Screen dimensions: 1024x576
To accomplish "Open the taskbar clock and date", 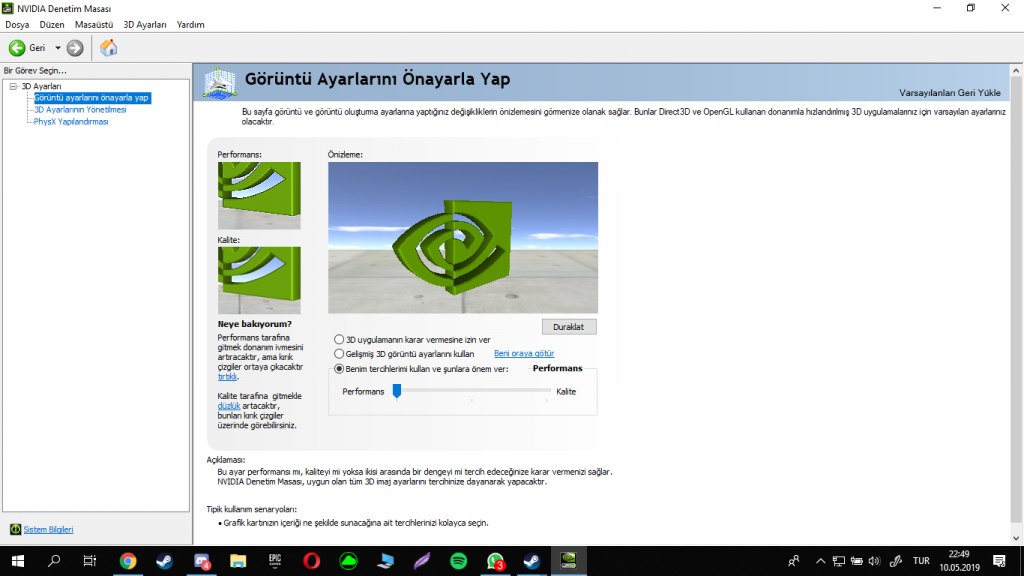I will click(960, 561).
